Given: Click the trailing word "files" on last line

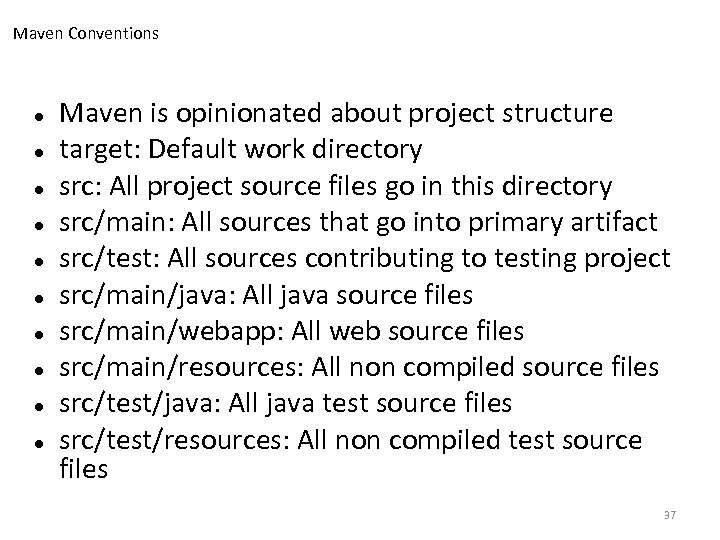Looking at the screenshot, I should 84,467.
